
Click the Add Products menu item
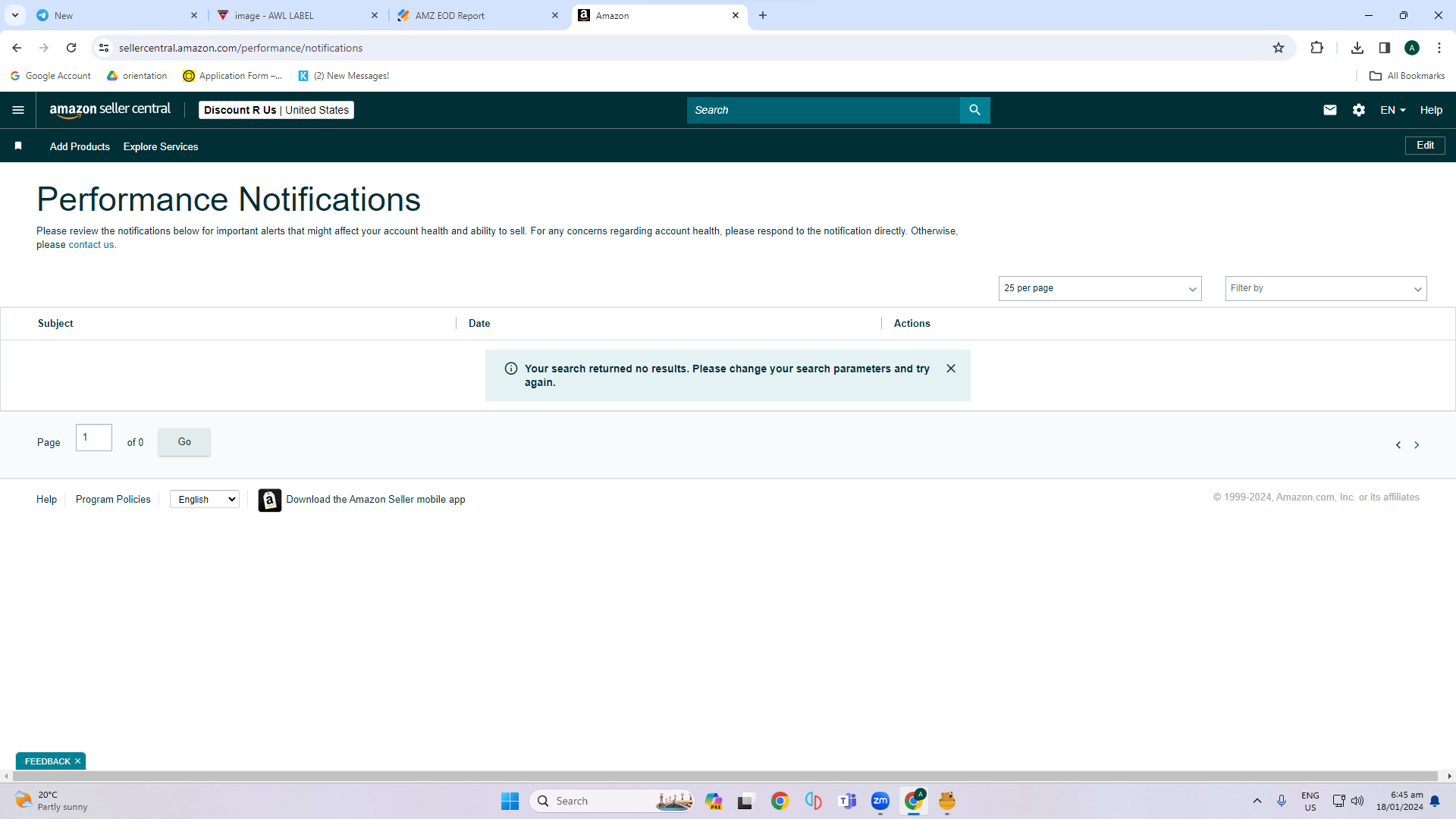pyautogui.click(x=80, y=146)
